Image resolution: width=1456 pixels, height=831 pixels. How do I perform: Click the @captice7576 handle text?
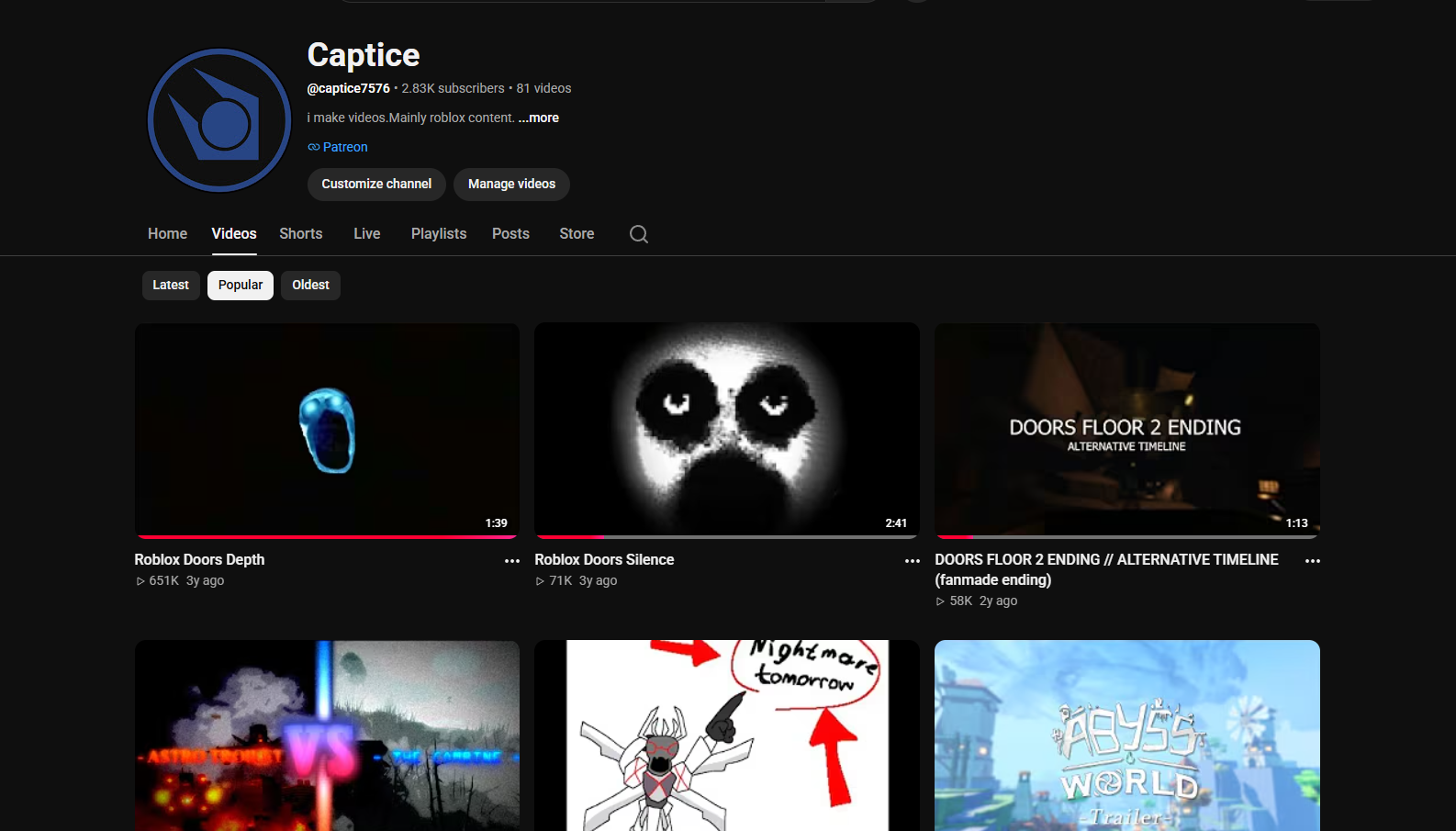pyautogui.click(x=349, y=88)
